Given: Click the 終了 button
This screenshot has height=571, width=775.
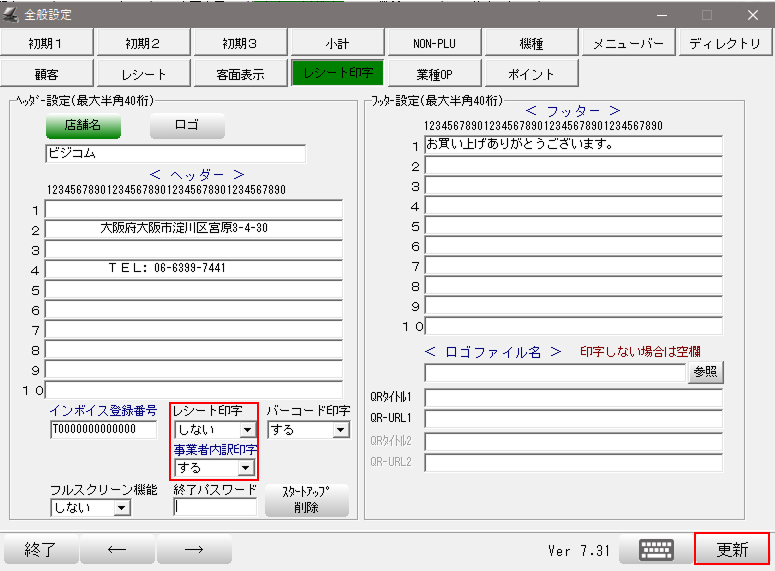Looking at the screenshot, I should click(x=39, y=550).
